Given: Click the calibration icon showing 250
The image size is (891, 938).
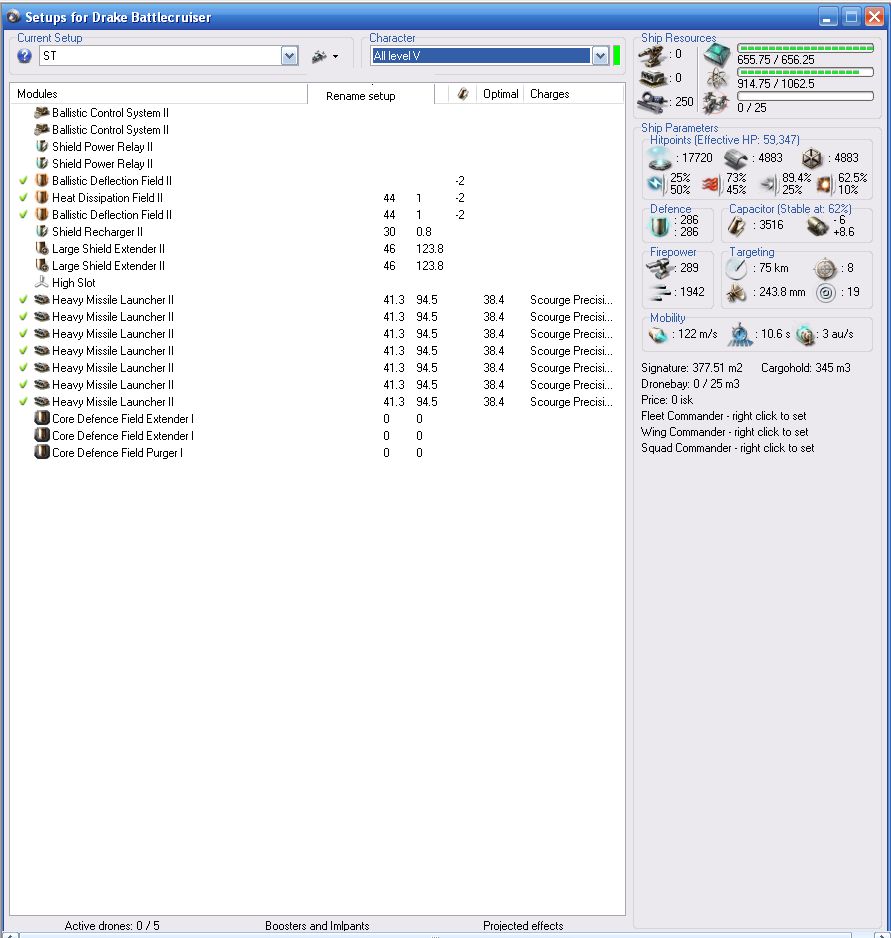Looking at the screenshot, I should pyautogui.click(x=652, y=103).
